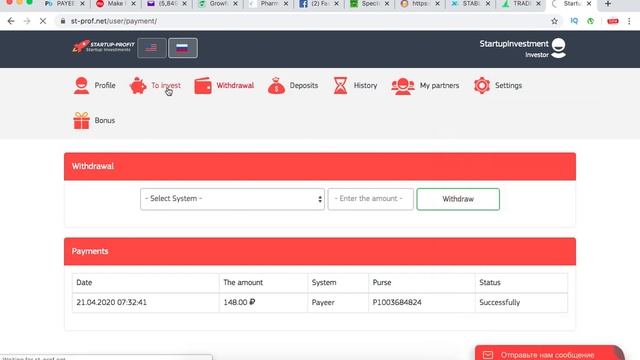Switch language with the US flag button

[x=151, y=48]
